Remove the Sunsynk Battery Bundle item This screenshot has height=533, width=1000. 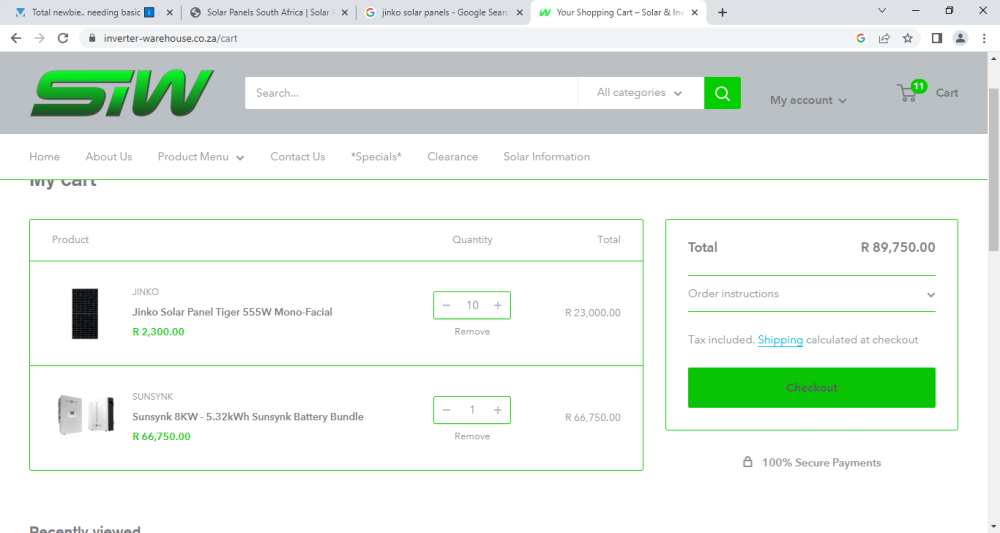tap(472, 436)
